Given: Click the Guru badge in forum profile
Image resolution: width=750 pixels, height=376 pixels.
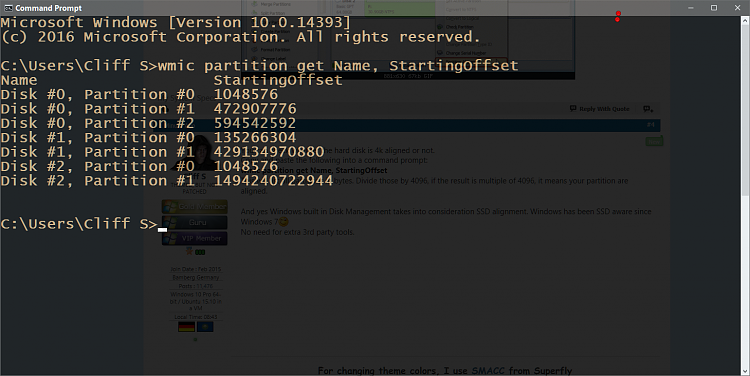Looking at the screenshot, I should point(195,222).
